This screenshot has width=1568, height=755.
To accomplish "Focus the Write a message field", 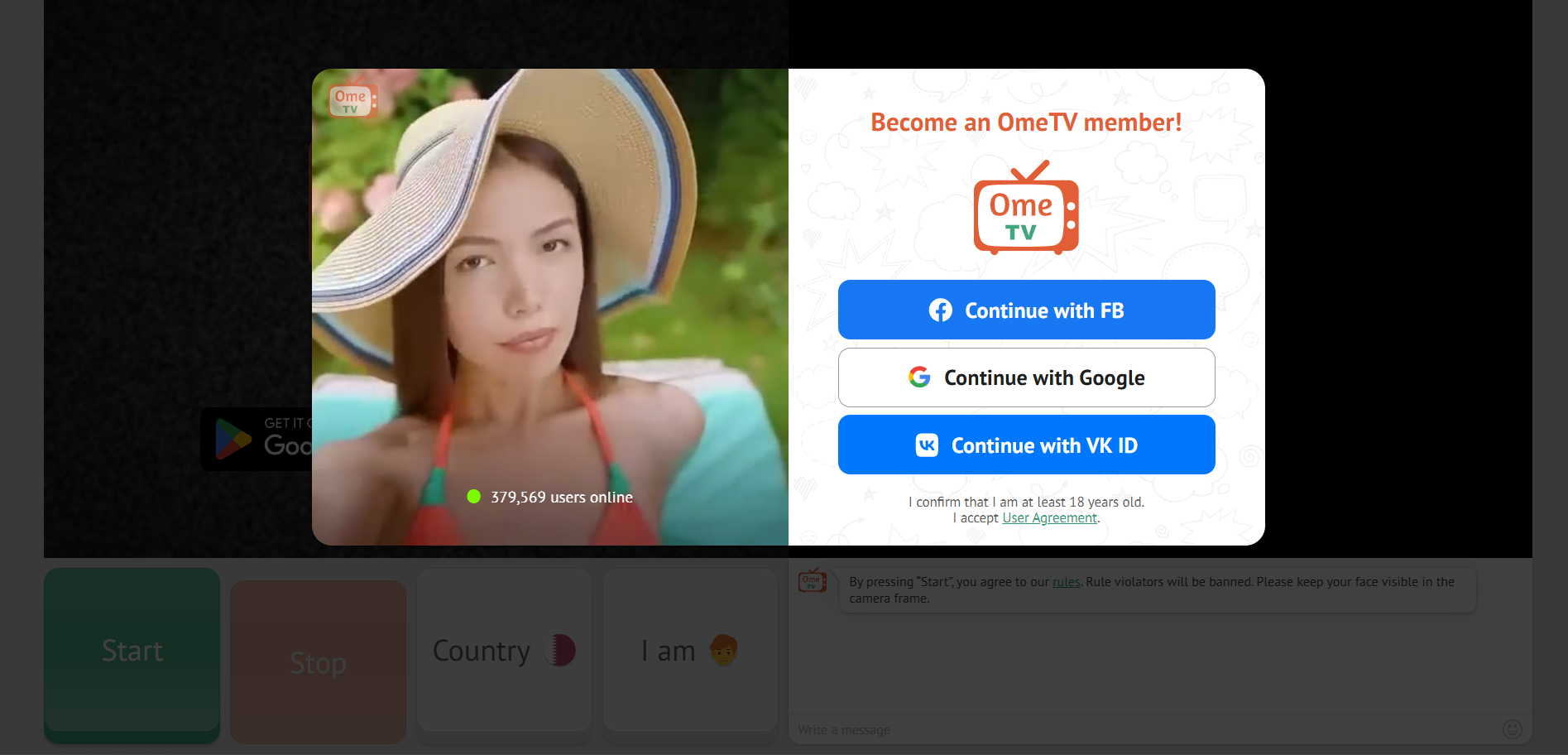I will pos(1145,729).
